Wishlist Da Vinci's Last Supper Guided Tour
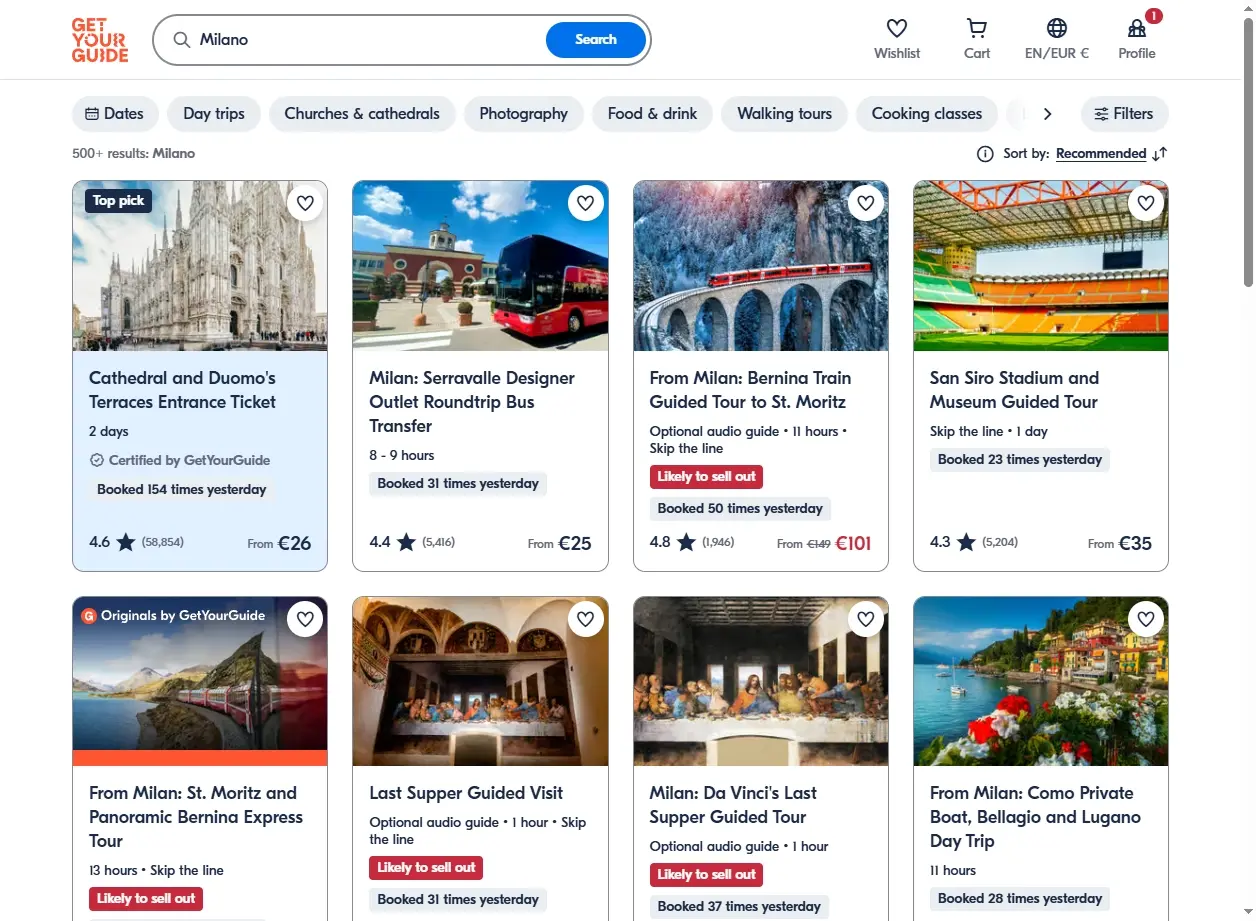The width and height of the screenshot is (1256, 921). click(x=866, y=619)
